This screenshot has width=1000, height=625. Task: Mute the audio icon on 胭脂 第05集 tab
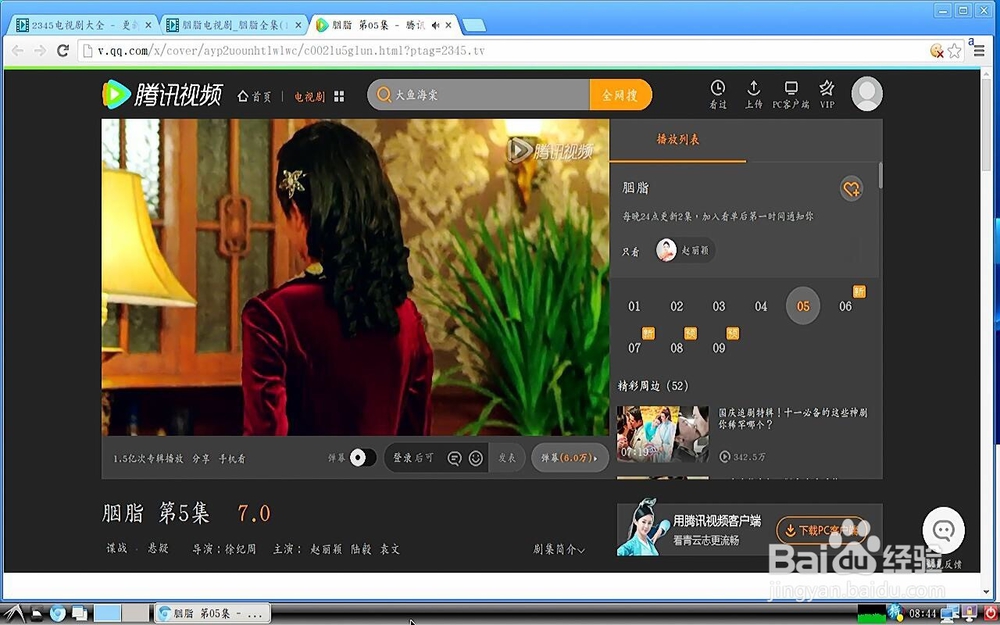435,25
